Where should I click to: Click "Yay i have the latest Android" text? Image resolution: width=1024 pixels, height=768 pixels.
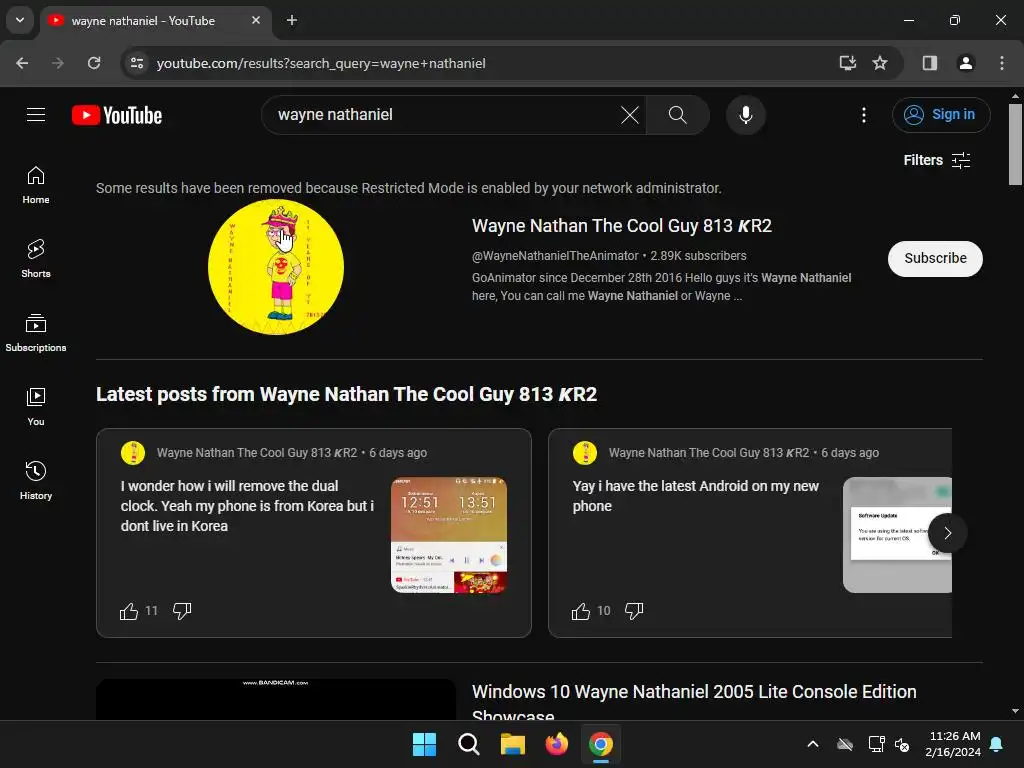[x=696, y=496]
